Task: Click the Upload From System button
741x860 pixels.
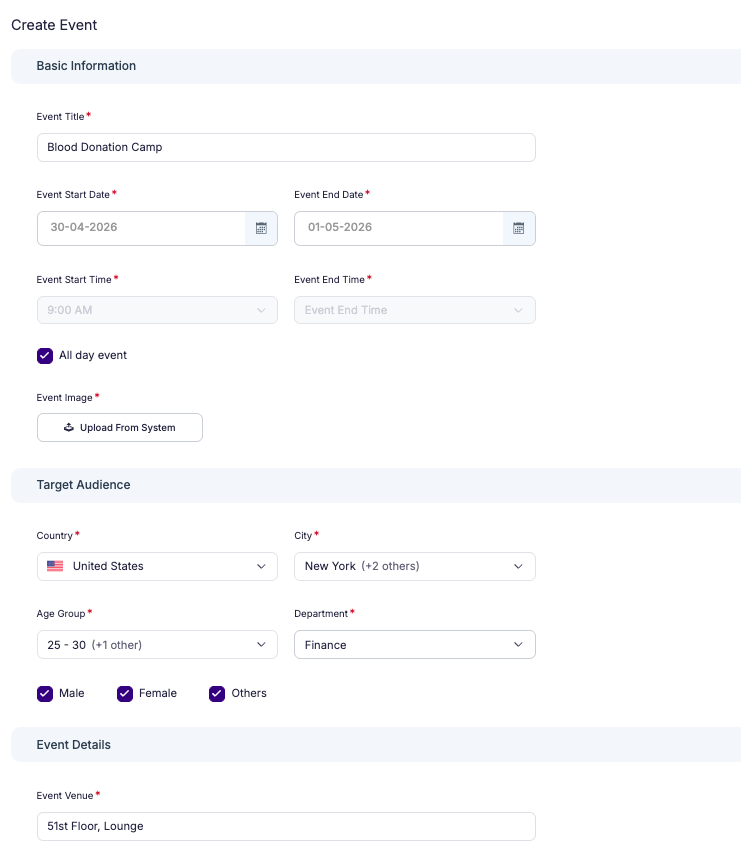Action: pyautogui.click(x=119, y=427)
